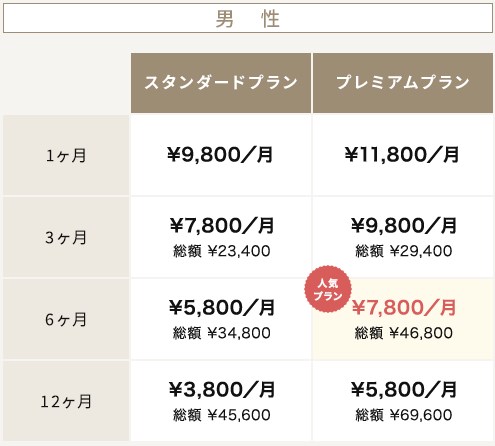The image size is (495, 446).
Task: Choose the 3ヶ月 row label
Action: pos(66,237)
